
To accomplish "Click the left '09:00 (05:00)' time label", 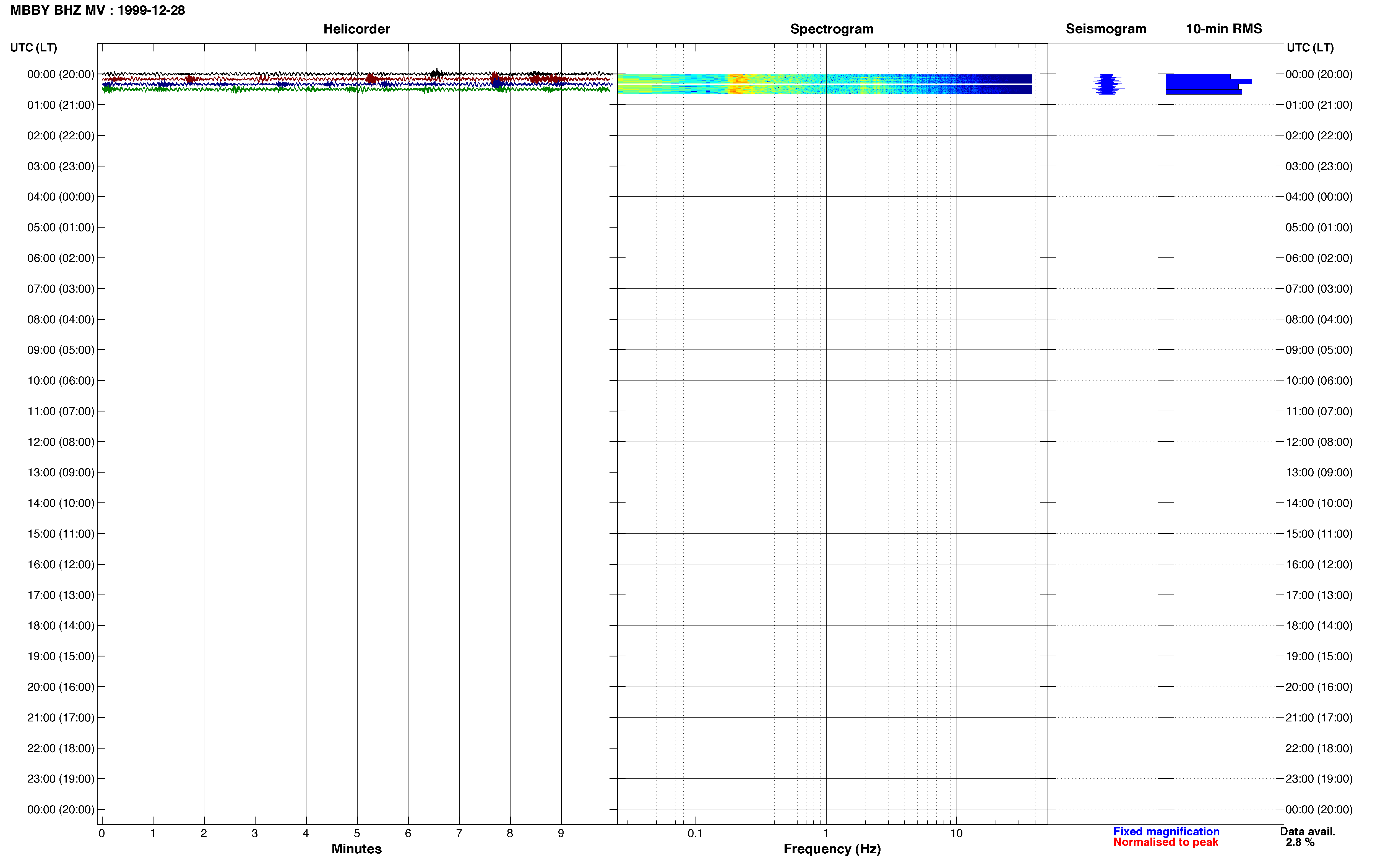I will point(61,350).
